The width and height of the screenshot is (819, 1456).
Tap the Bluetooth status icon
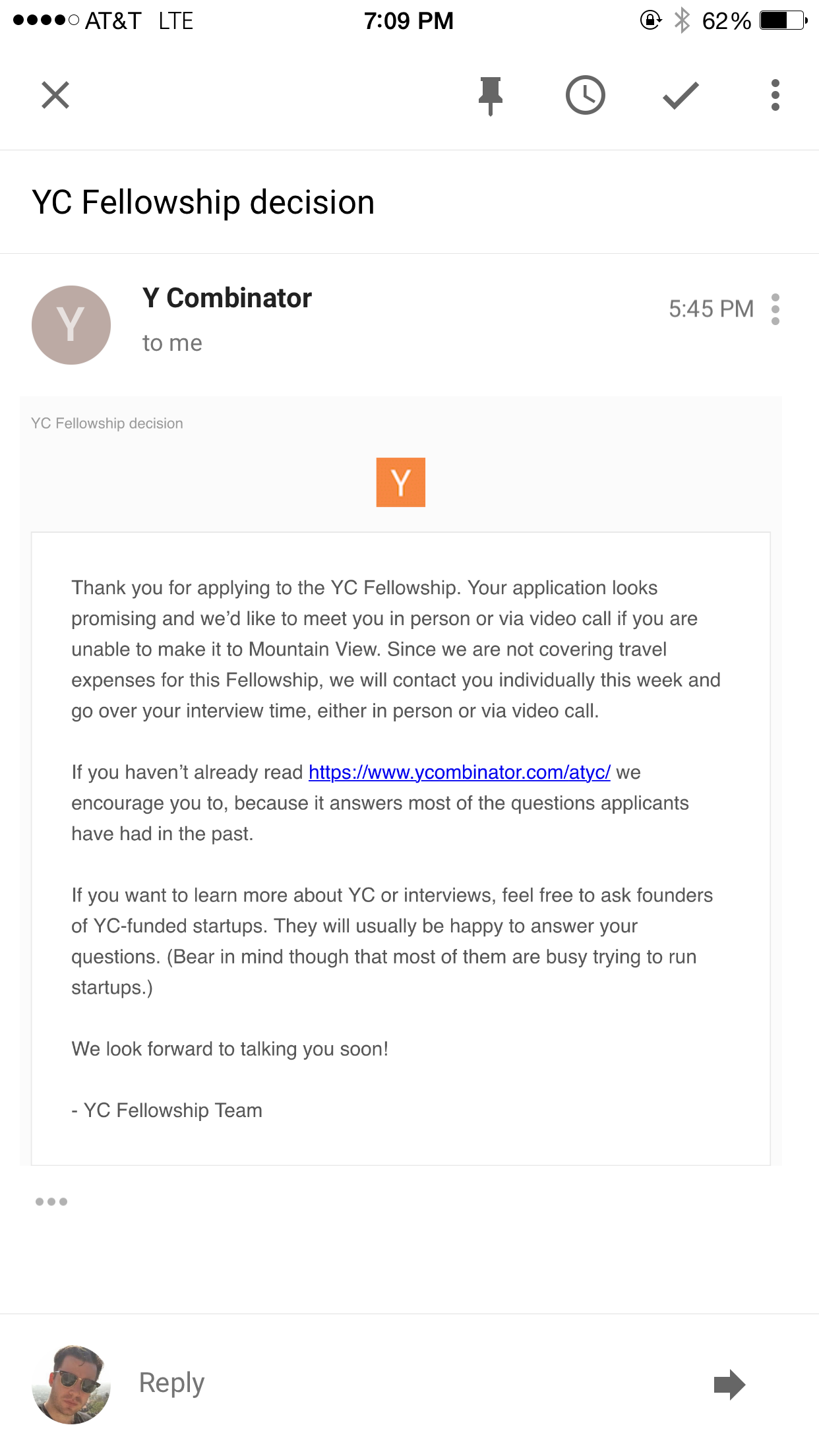pos(682,21)
